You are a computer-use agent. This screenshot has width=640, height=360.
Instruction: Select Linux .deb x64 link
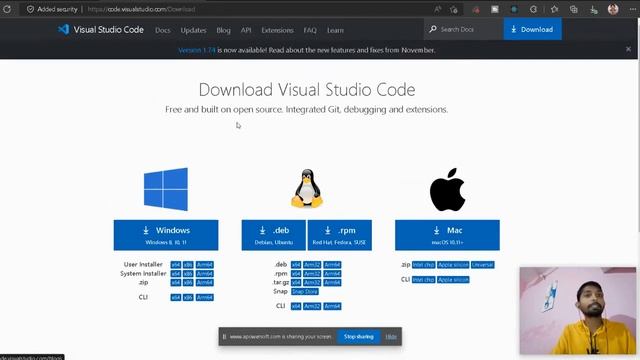point(296,264)
